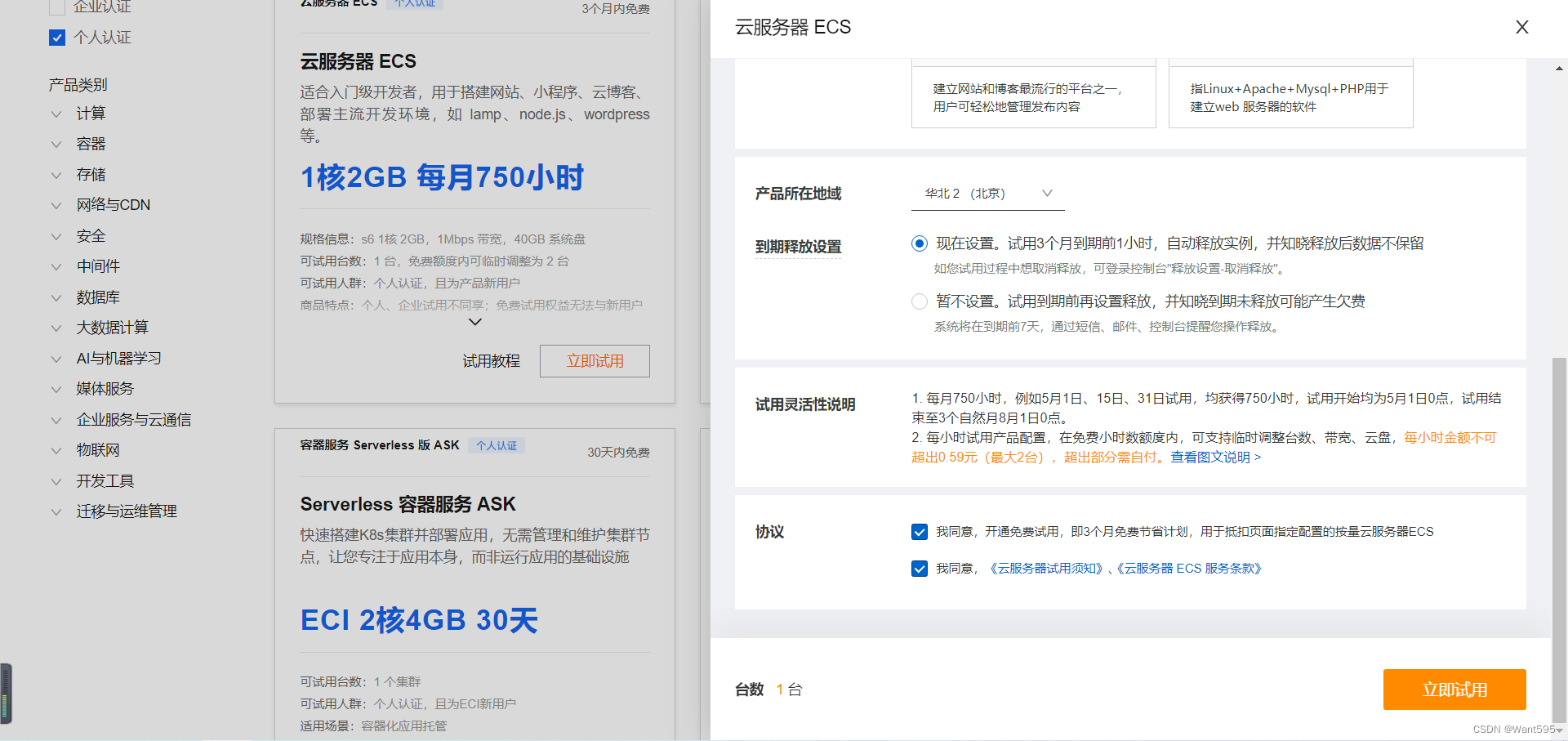Expand the 网络与CDN category chevron
Screen dimensions: 1568x741
[56, 205]
